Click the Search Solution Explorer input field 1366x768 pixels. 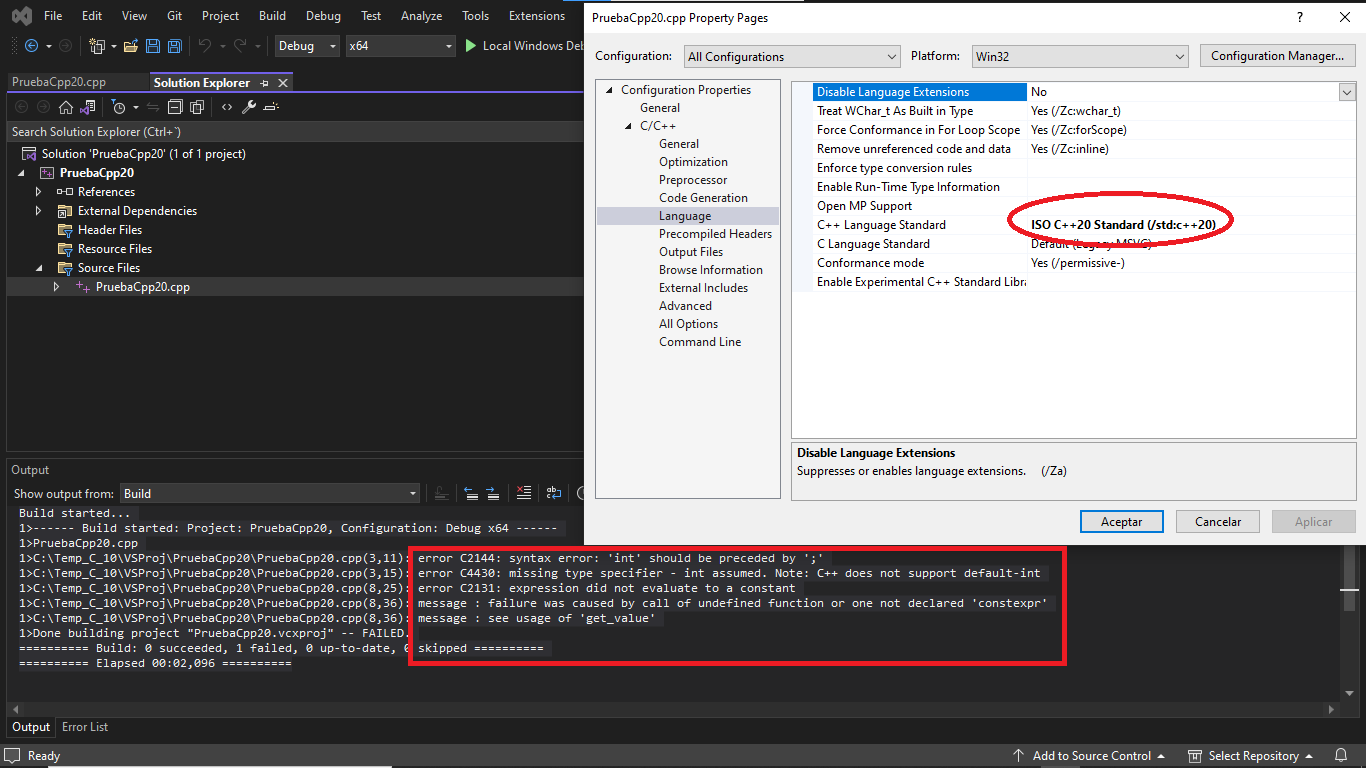coord(293,132)
